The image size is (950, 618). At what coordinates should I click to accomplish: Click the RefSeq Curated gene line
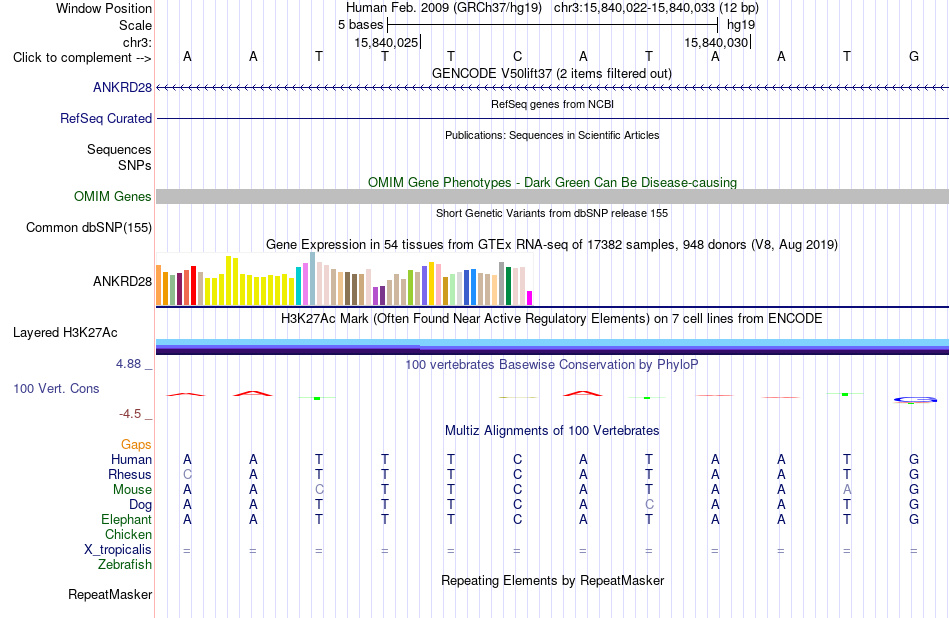552,118
